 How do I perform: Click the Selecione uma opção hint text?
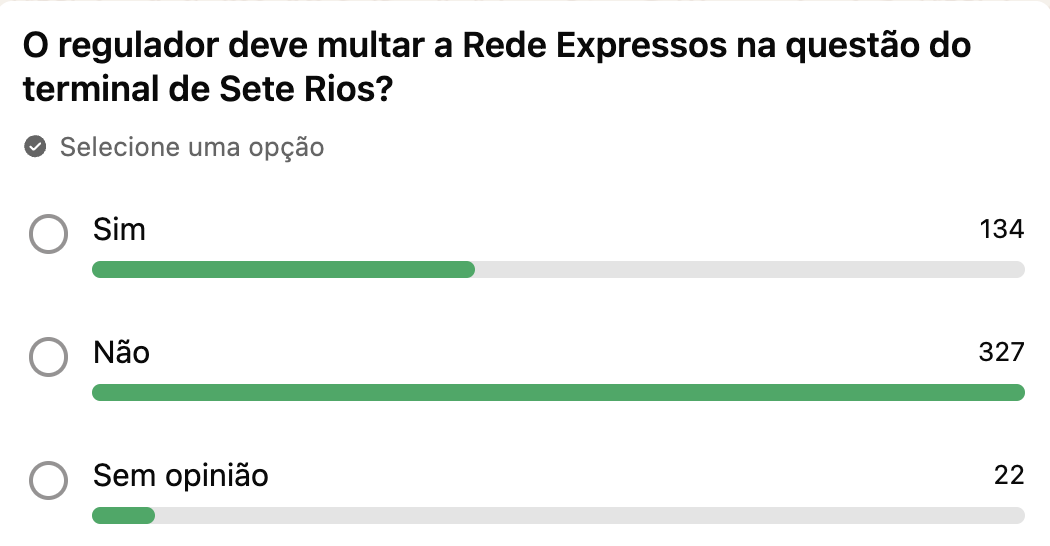tap(191, 148)
